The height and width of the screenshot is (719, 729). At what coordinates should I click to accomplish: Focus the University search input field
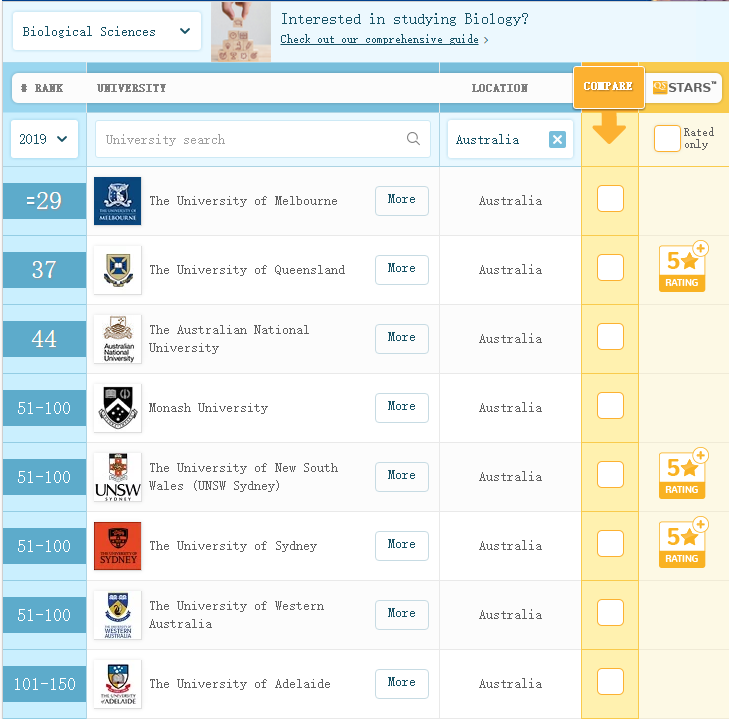pyautogui.click(x=263, y=139)
